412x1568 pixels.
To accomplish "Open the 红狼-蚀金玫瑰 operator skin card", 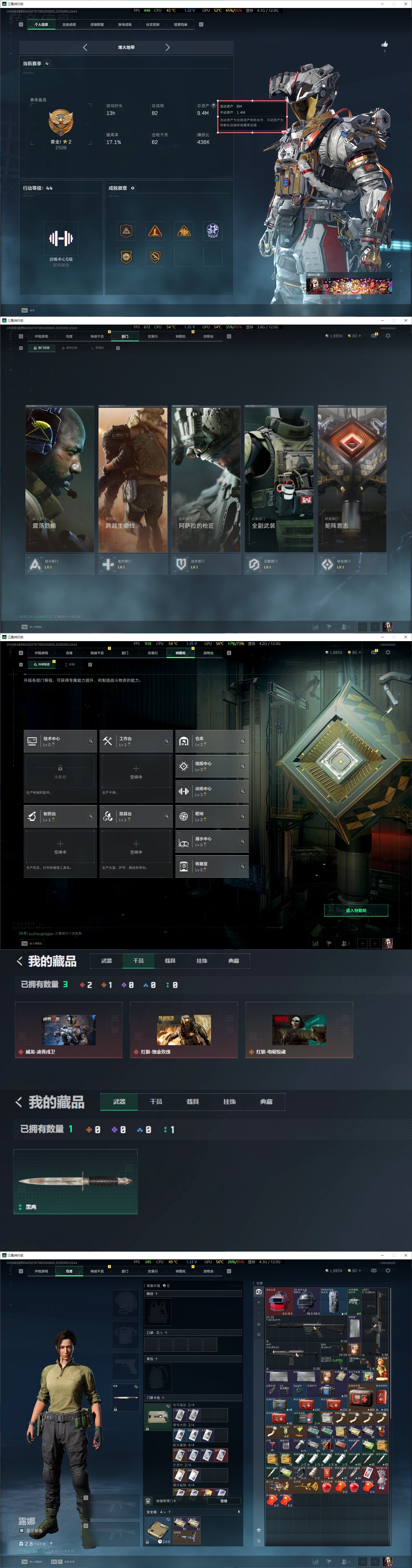I will [184, 1030].
